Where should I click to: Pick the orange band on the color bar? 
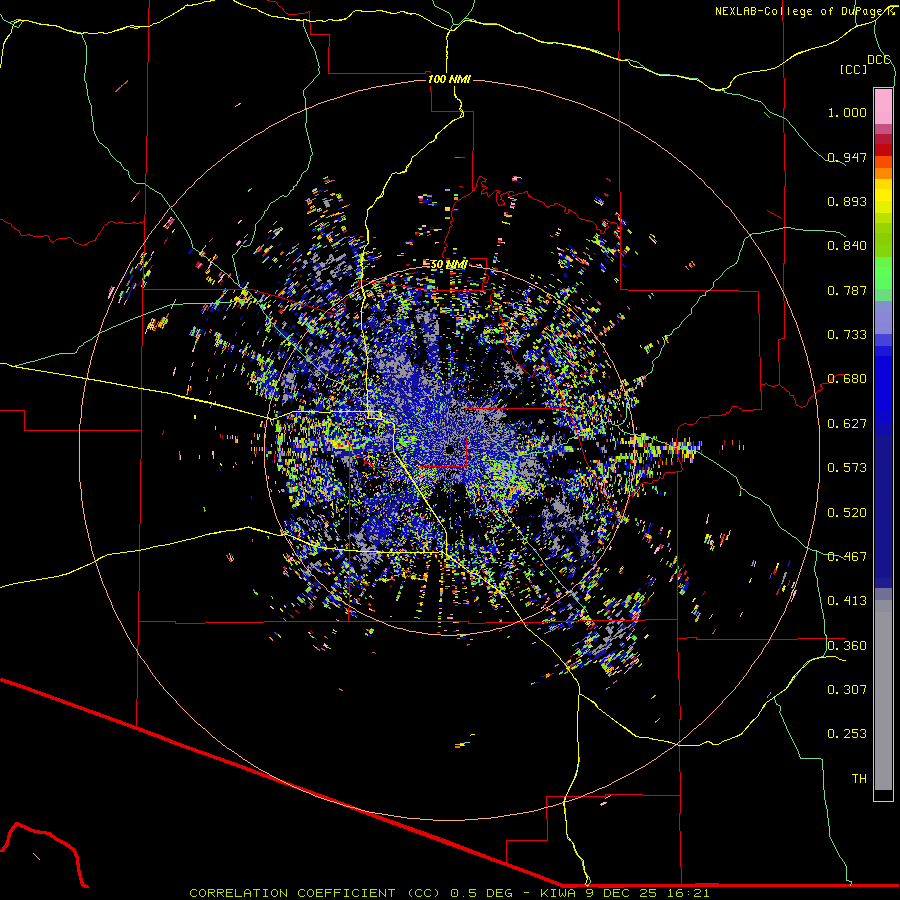pyautogui.click(x=883, y=173)
